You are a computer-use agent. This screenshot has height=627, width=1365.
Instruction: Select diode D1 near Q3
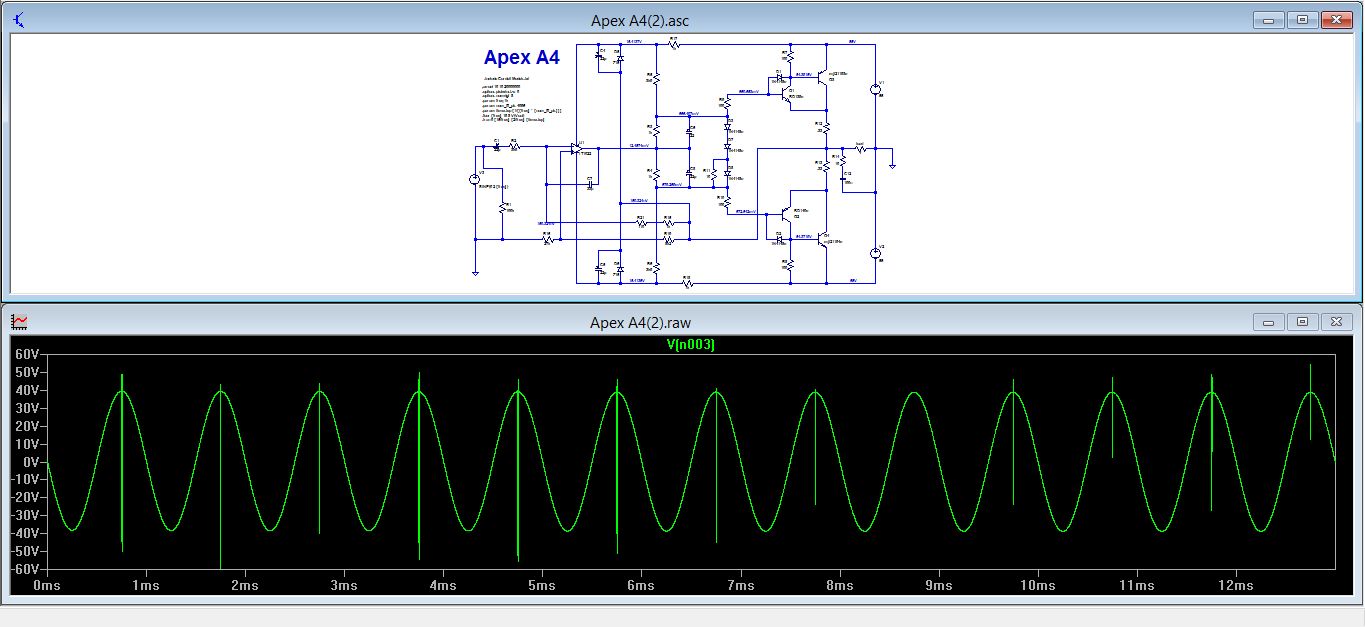click(779, 78)
